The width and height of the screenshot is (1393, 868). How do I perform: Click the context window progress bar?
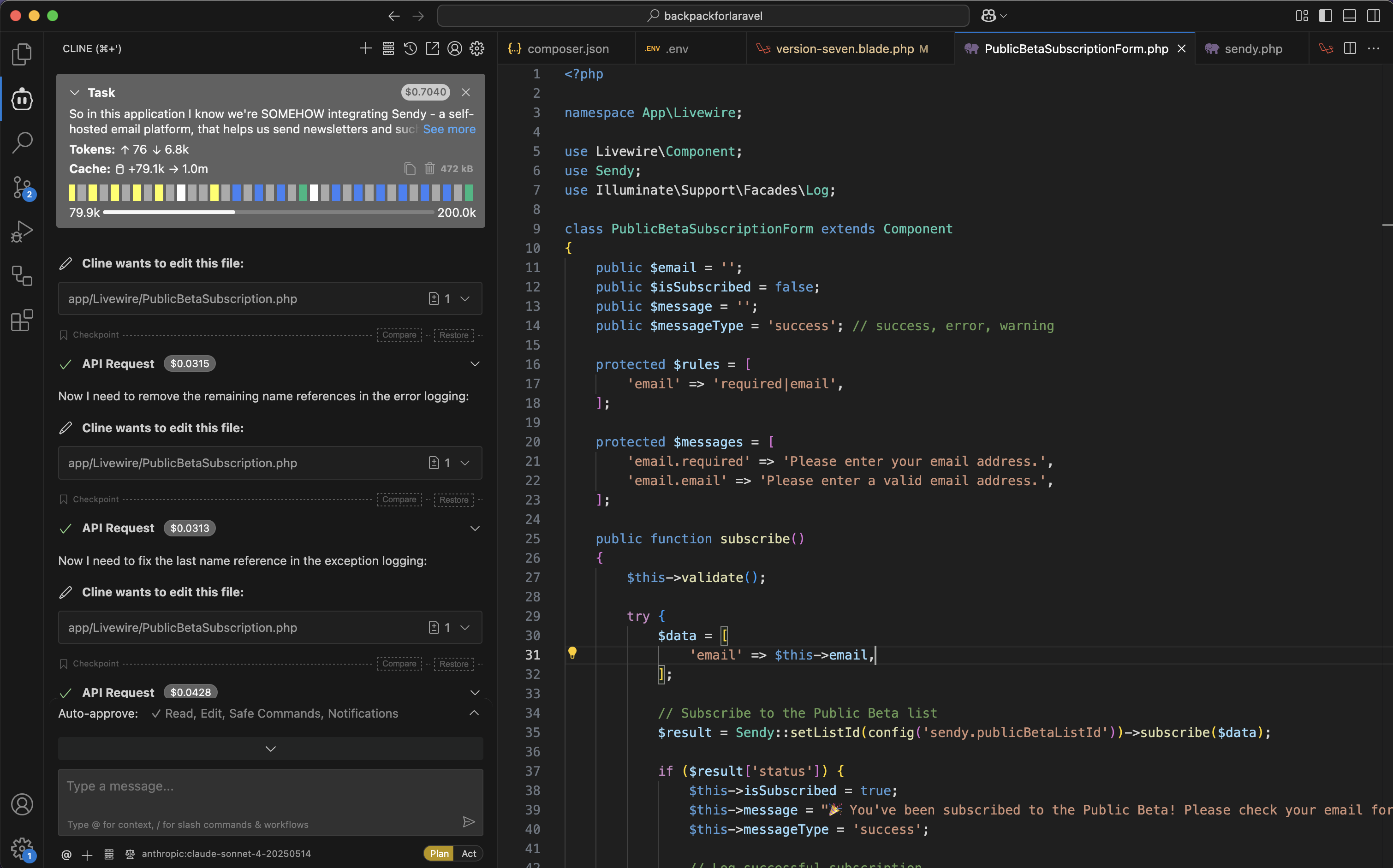268,213
